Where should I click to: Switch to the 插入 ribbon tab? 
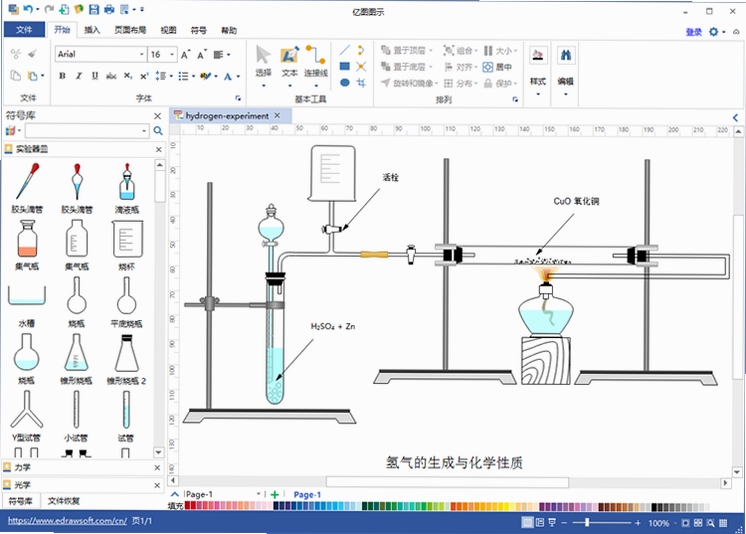pos(92,30)
